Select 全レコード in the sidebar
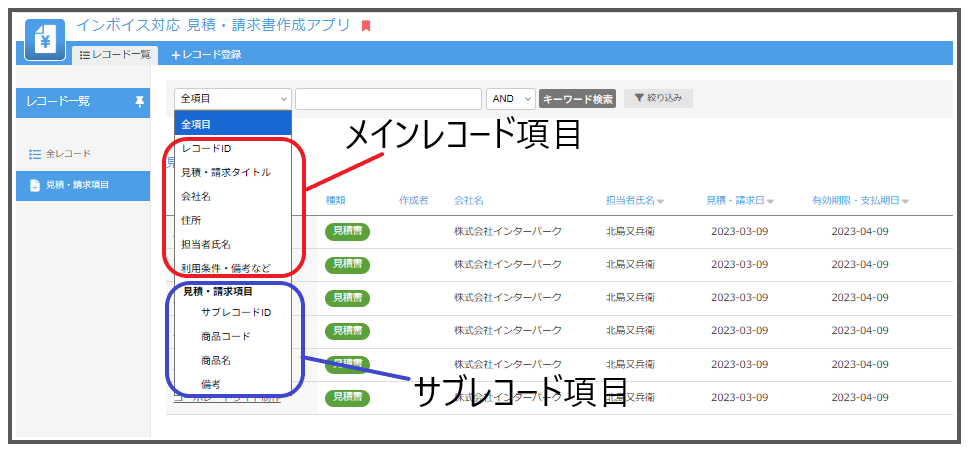Viewport: 976px width, 462px height. (x=68, y=154)
